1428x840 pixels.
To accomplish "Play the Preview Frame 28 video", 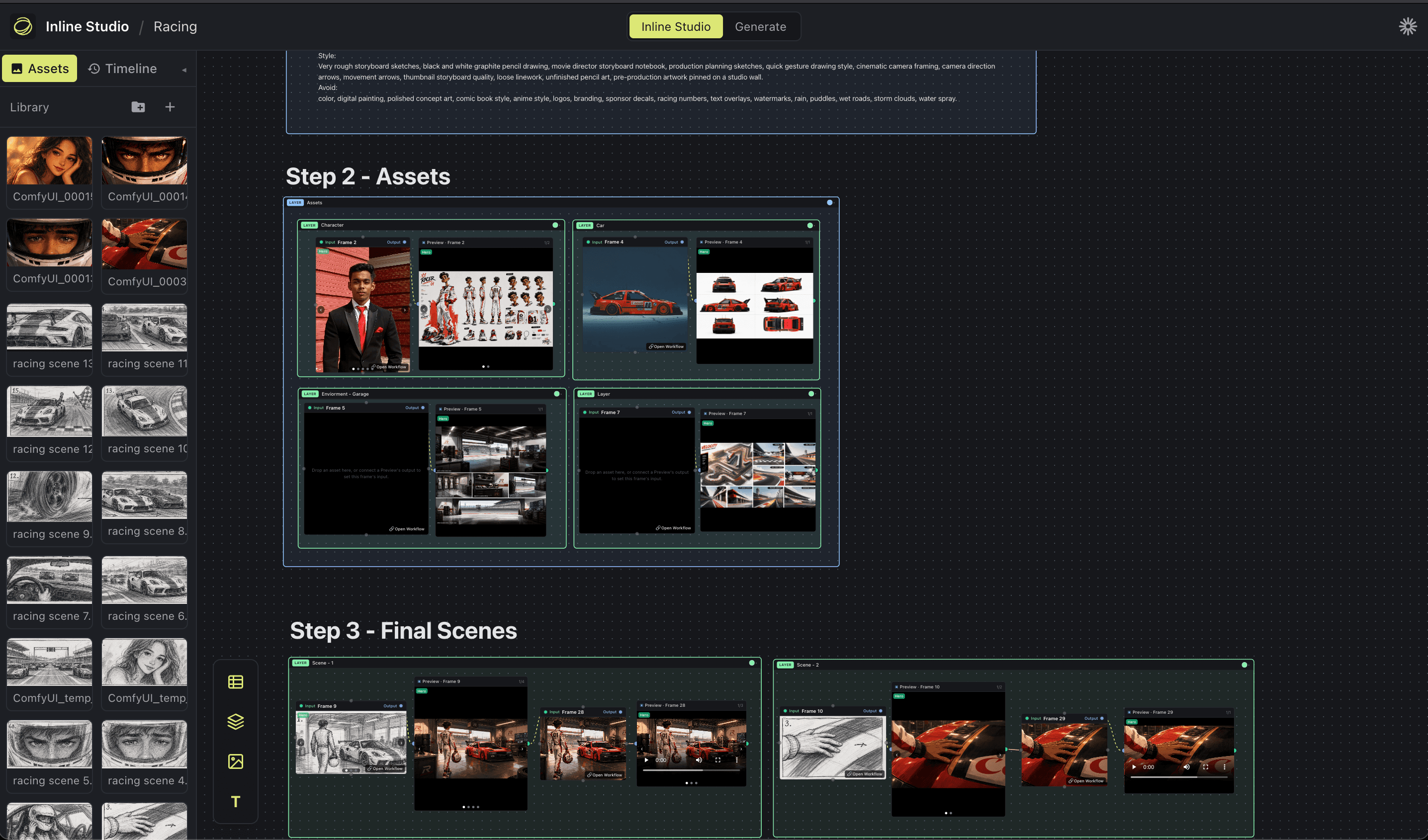I will tap(646, 760).
